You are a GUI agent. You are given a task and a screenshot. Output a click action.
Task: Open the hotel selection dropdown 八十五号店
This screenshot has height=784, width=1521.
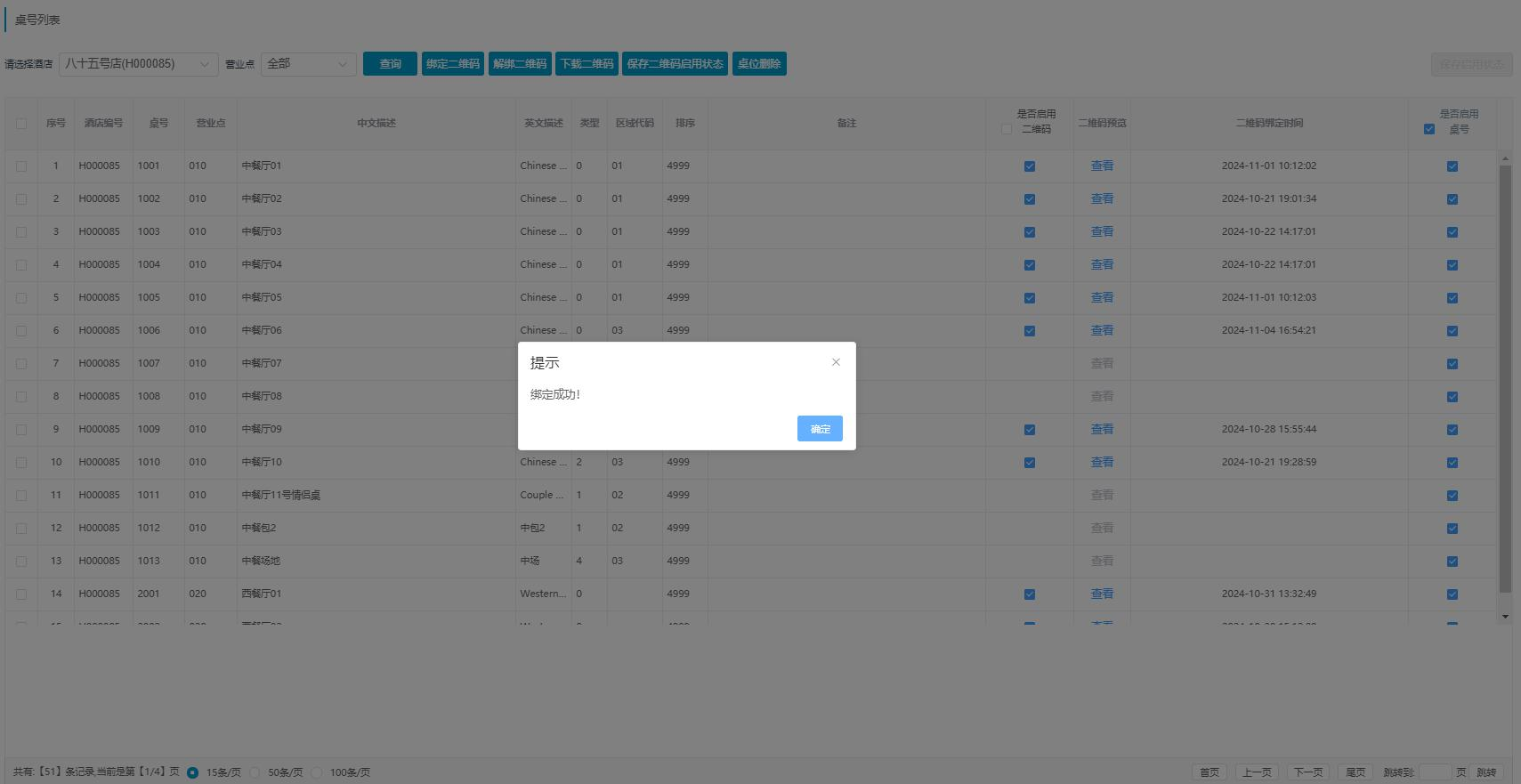click(139, 64)
